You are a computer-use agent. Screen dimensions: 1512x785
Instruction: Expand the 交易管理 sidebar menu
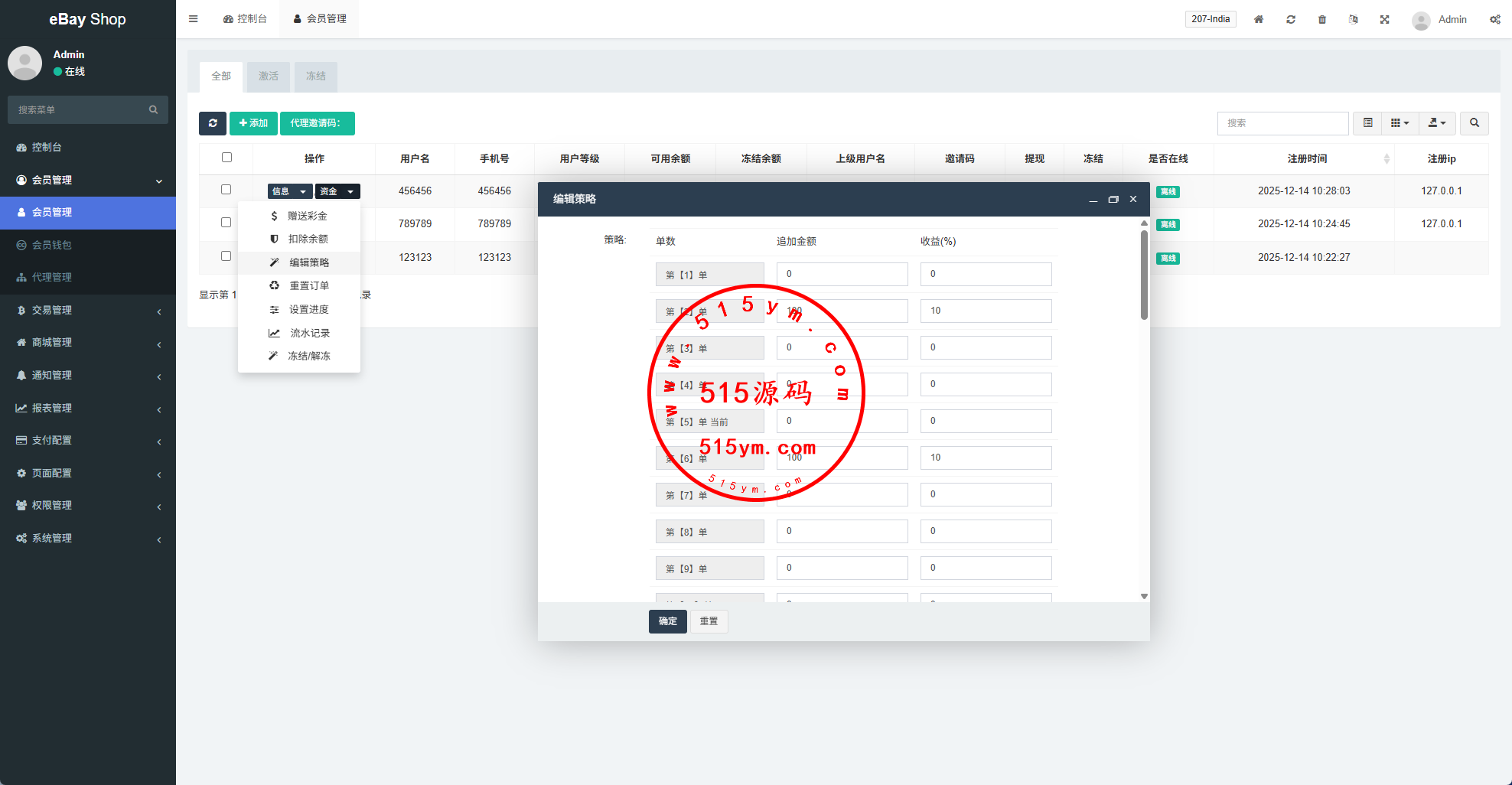click(88, 310)
